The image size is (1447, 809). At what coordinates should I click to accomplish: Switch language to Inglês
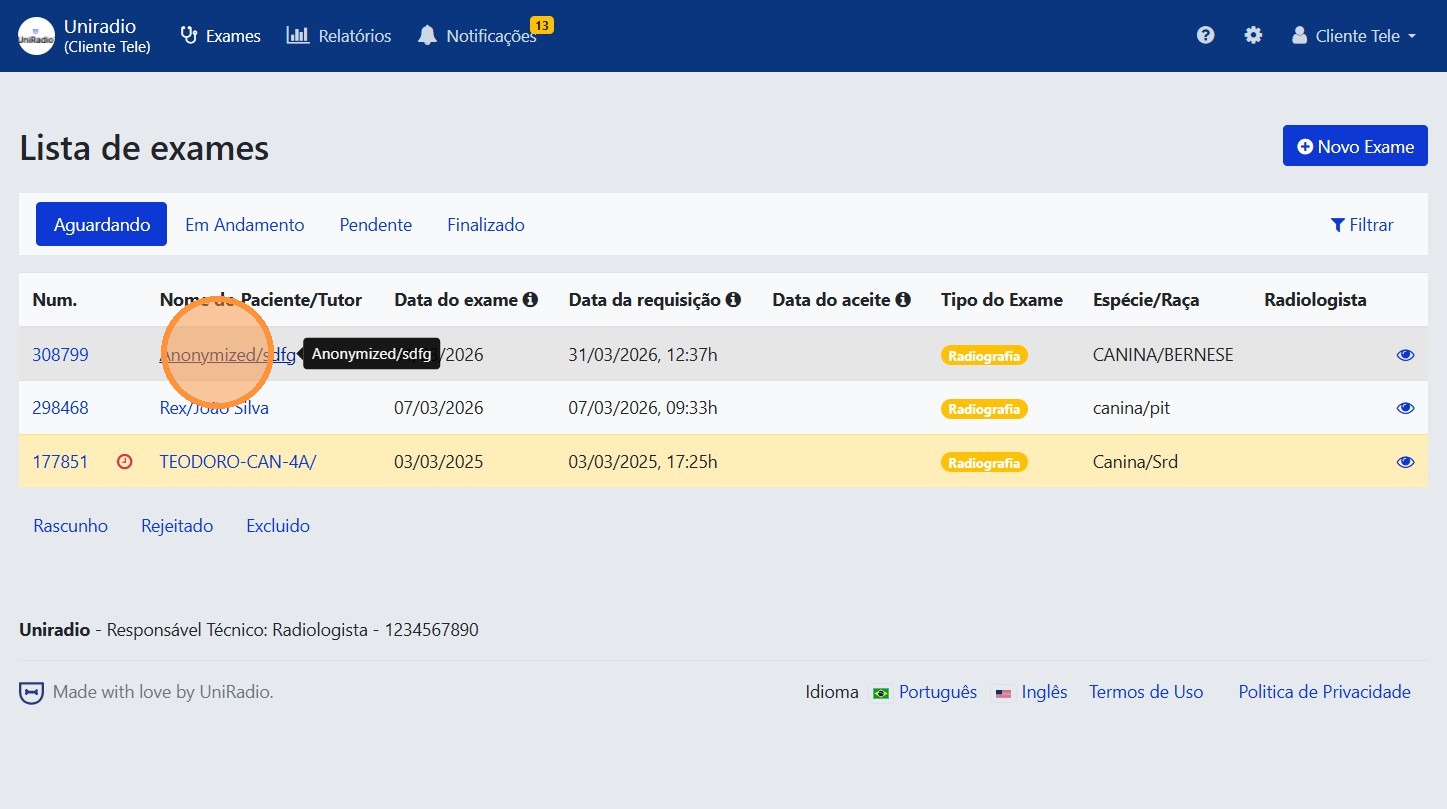click(1043, 692)
